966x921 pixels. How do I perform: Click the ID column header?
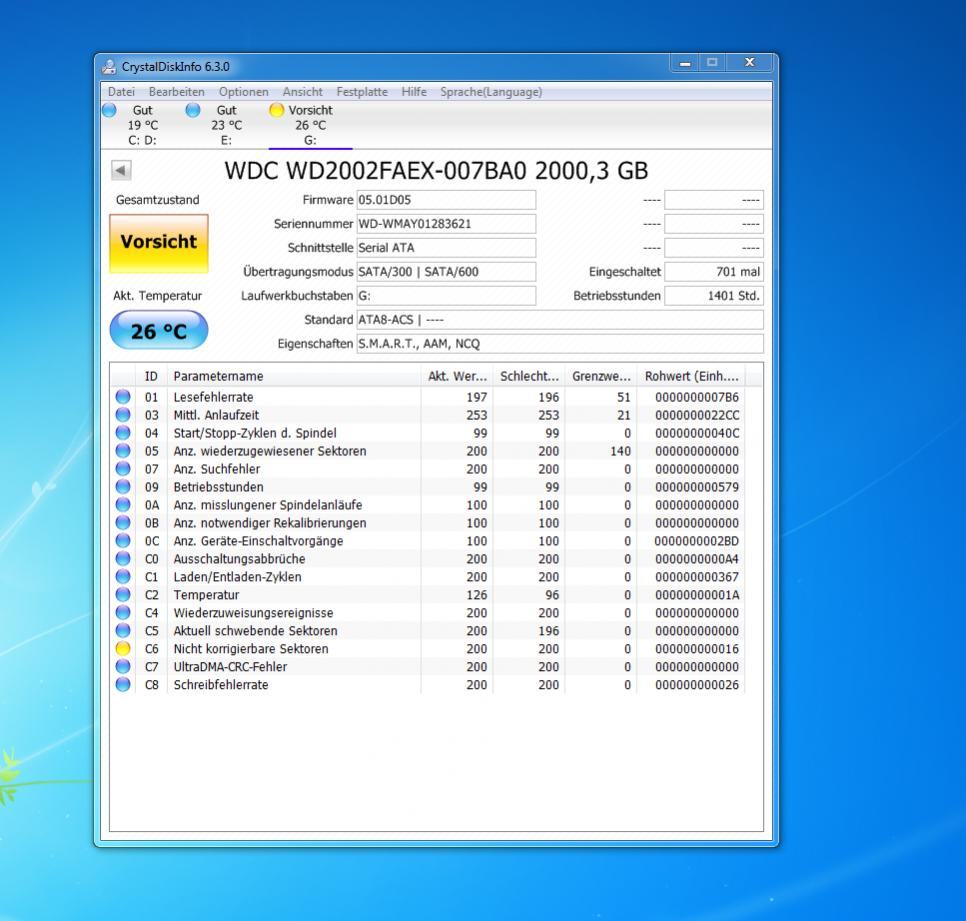pos(151,376)
